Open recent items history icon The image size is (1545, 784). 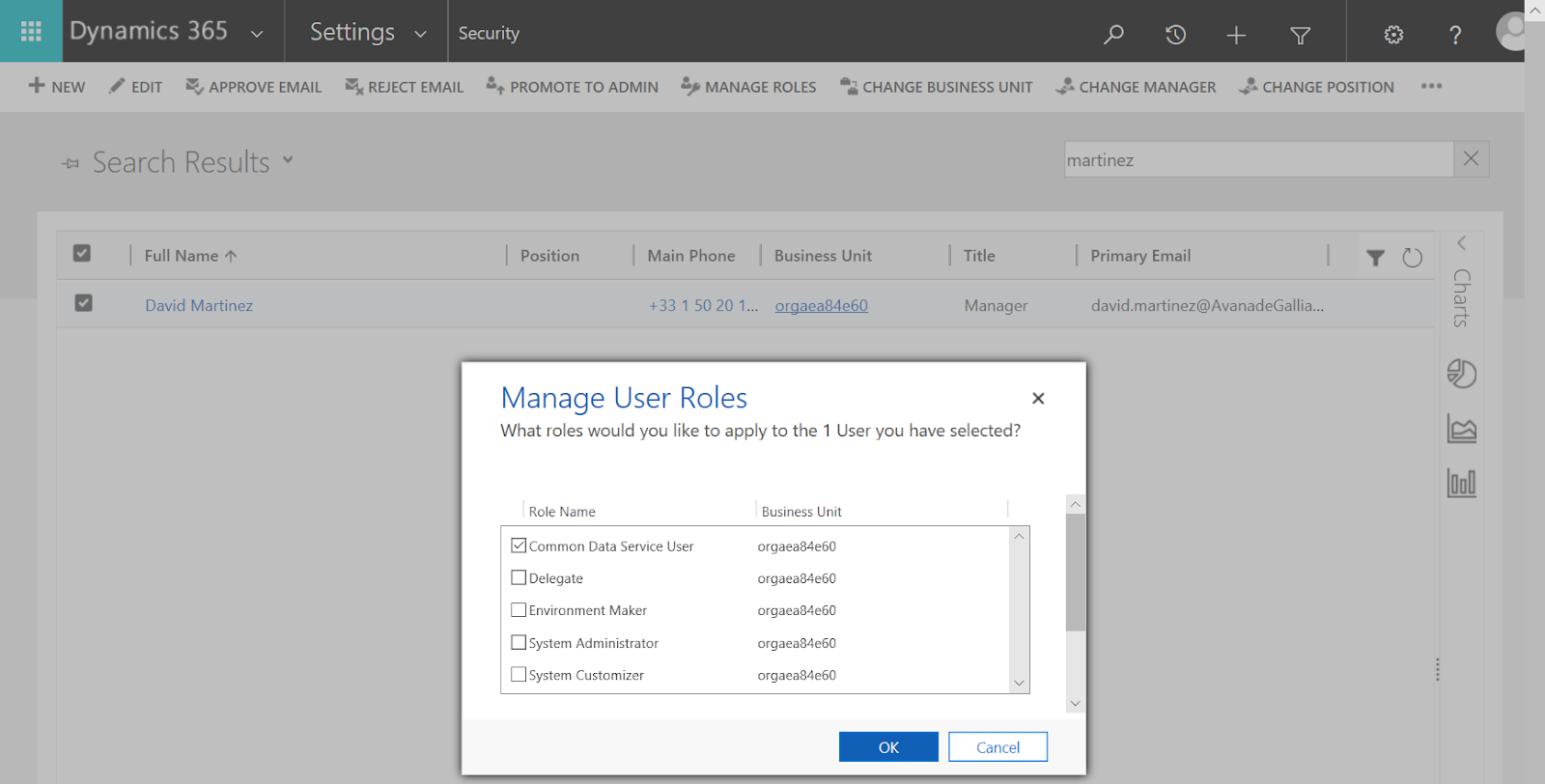[1175, 35]
